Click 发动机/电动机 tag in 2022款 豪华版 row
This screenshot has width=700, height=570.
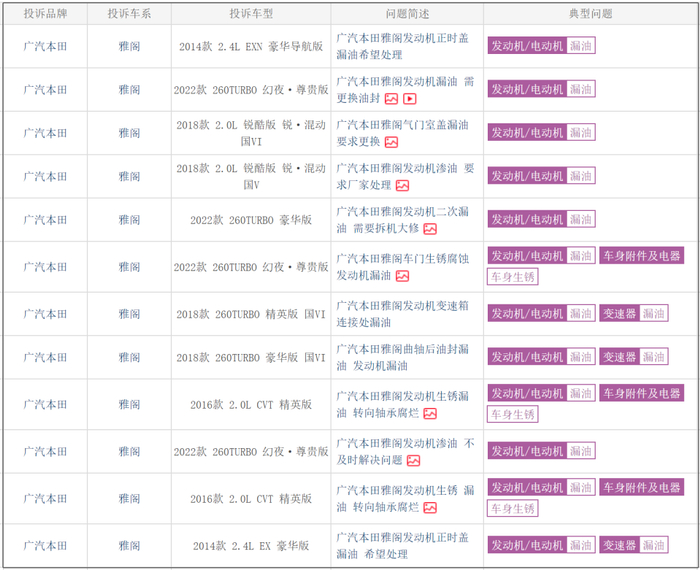tap(527, 219)
